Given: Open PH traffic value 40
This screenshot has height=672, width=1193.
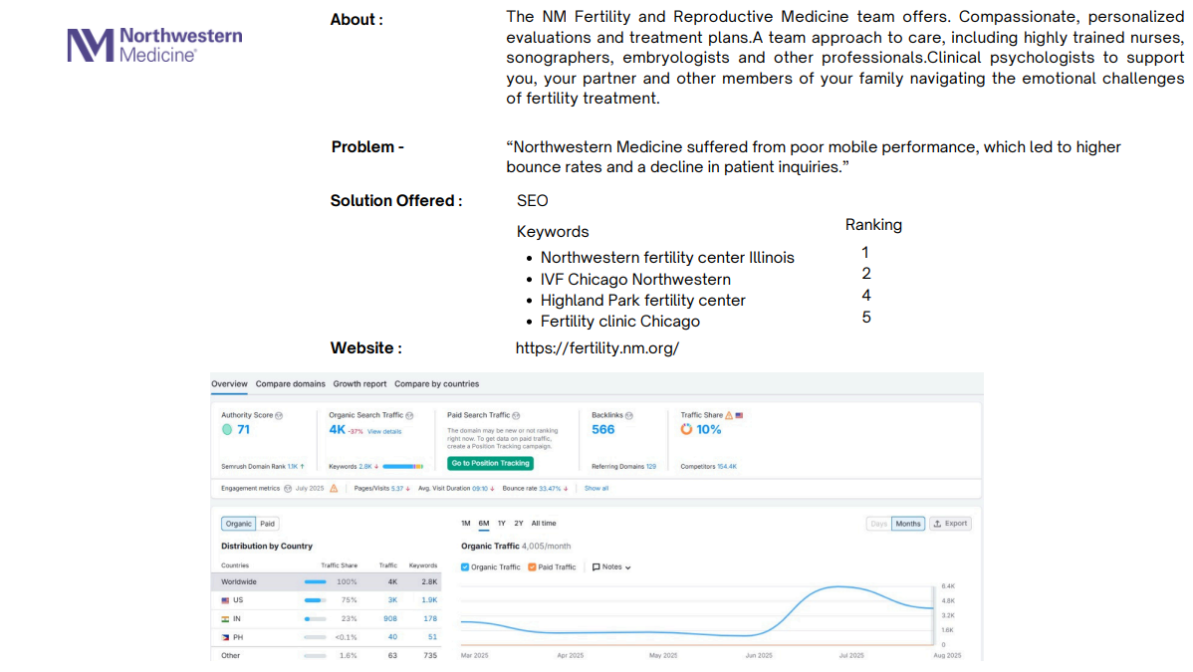Looking at the screenshot, I should pos(393,637).
